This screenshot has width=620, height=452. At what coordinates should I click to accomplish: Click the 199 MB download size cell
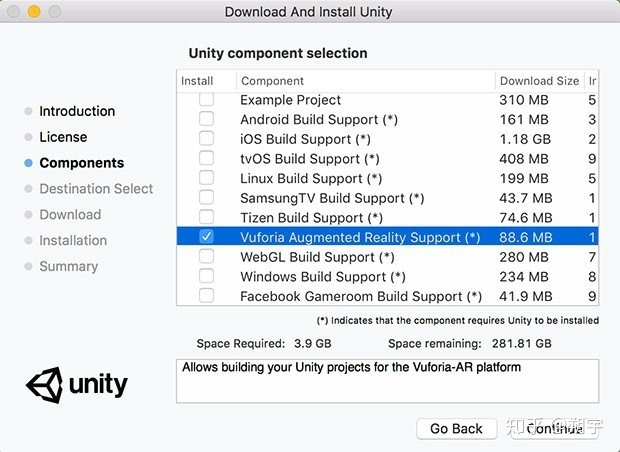pos(524,178)
